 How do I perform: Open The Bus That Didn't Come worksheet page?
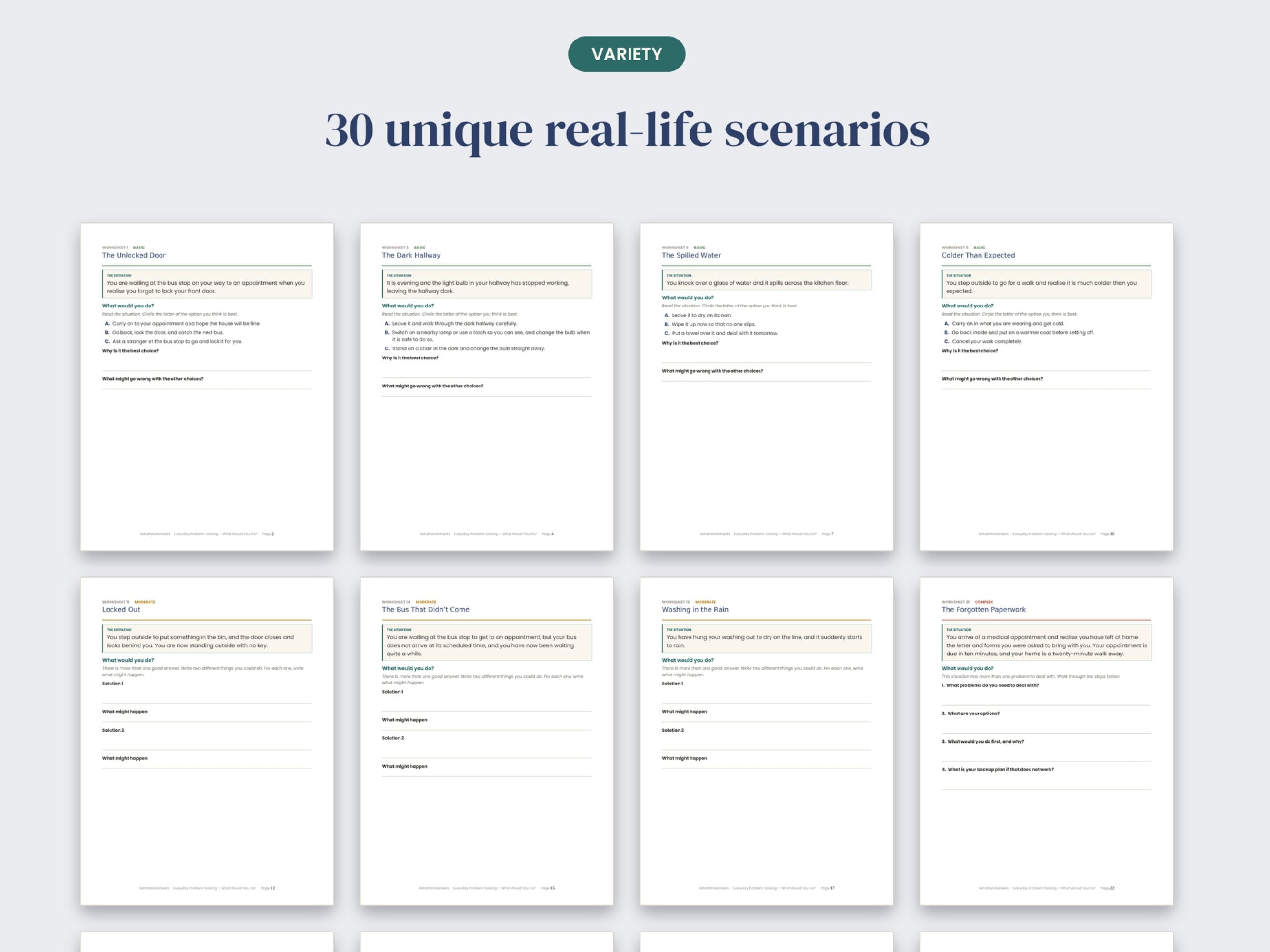point(487,742)
